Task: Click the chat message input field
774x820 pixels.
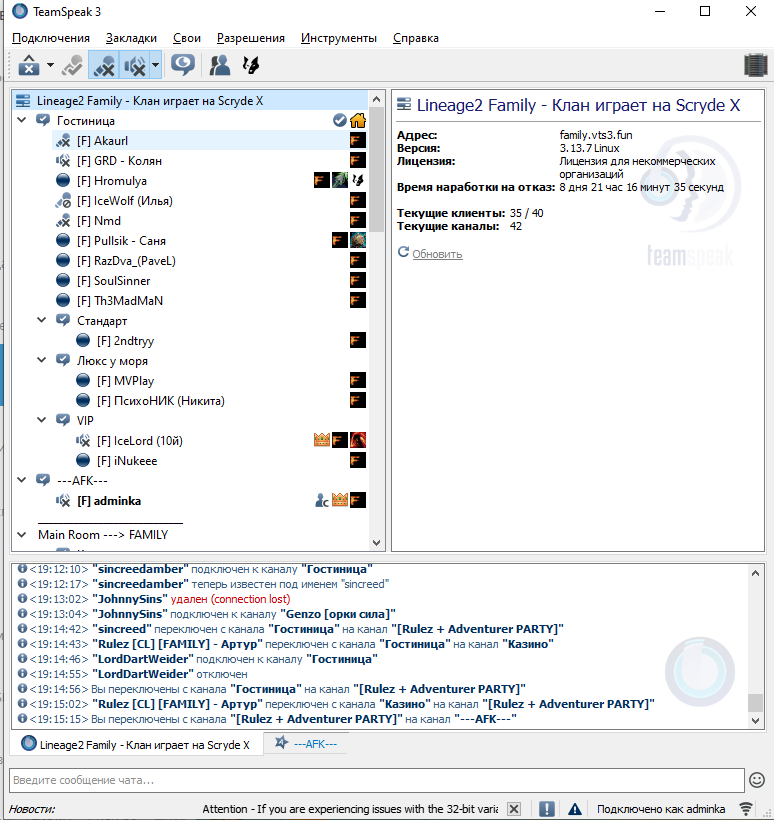Action: click(x=375, y=780)
